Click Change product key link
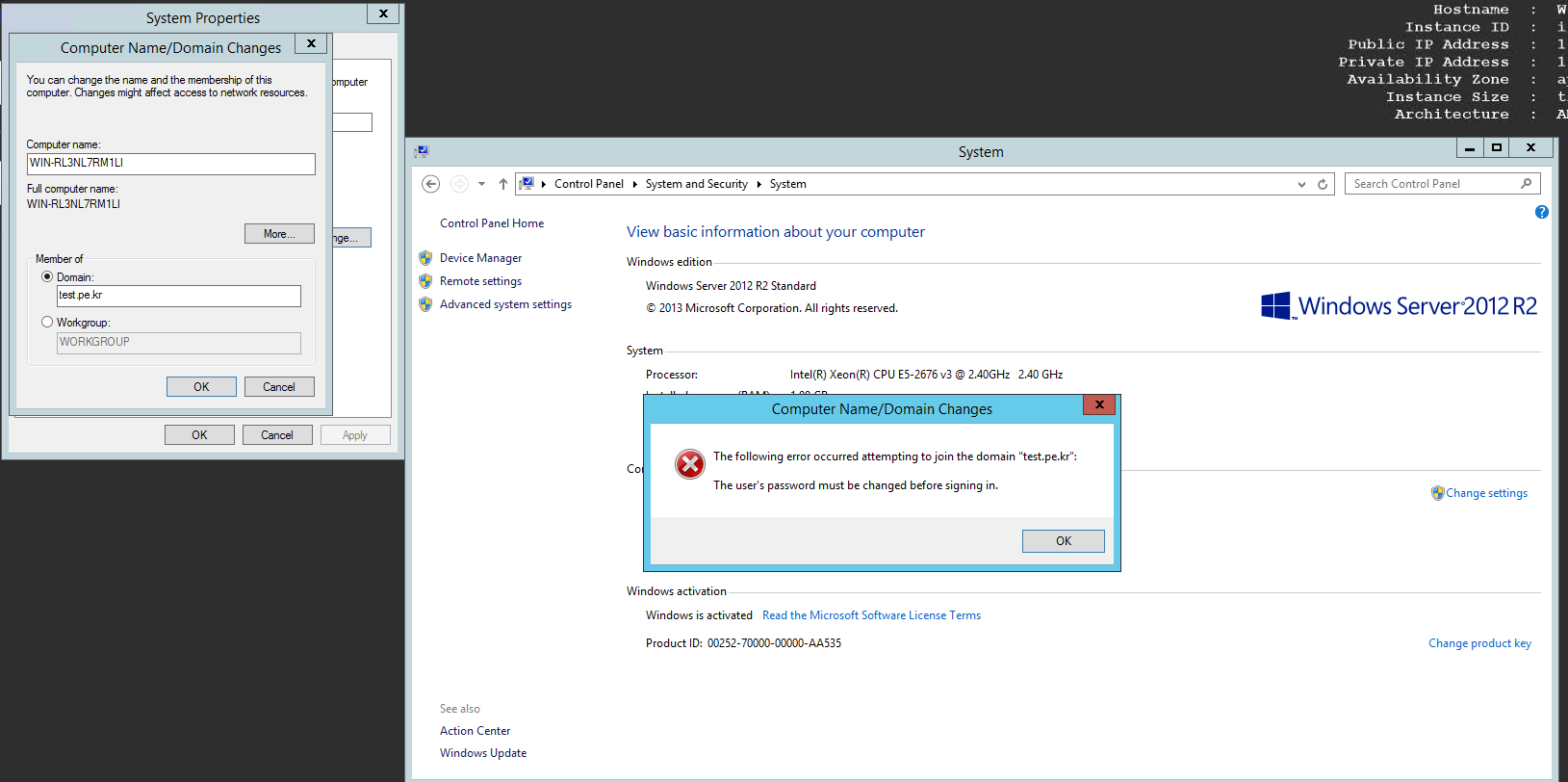 1479,643
